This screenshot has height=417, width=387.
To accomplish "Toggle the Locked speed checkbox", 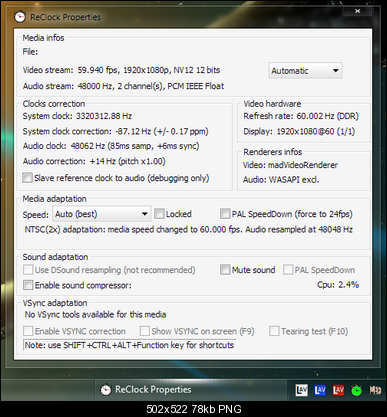I will point(159,214).
